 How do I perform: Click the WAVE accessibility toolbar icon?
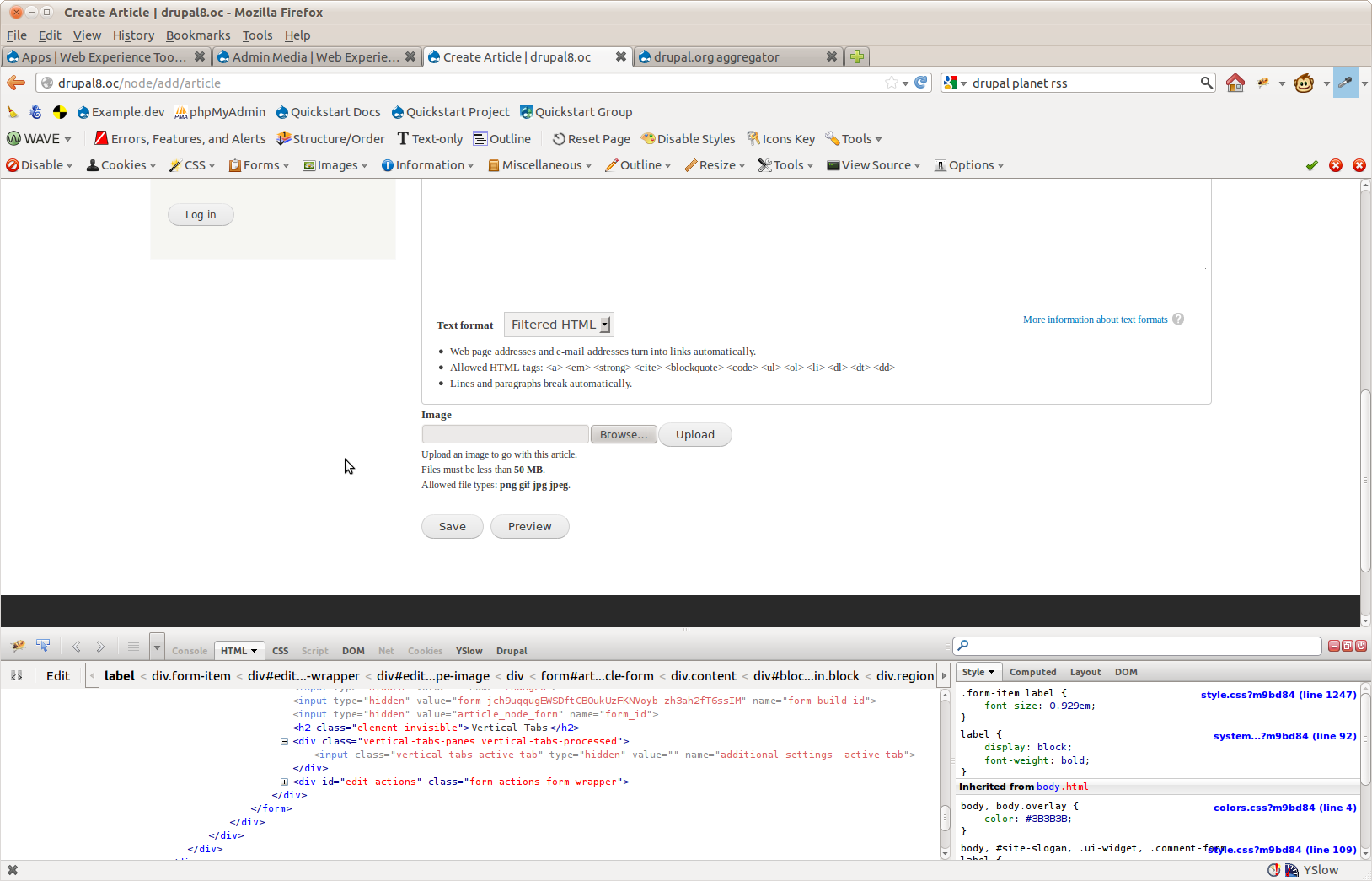pyautogui.click(x=14, y=138)
